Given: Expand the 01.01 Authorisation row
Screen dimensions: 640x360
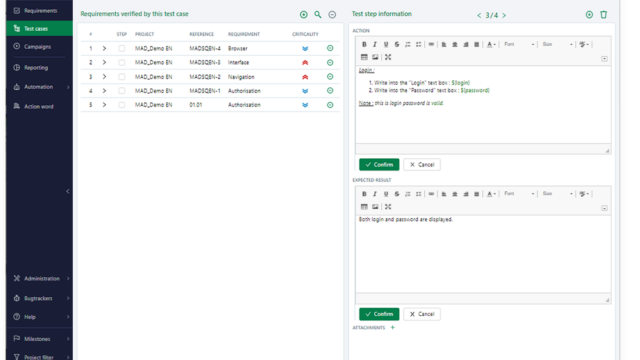Looking at the screenshot, I should coord(104,105).
